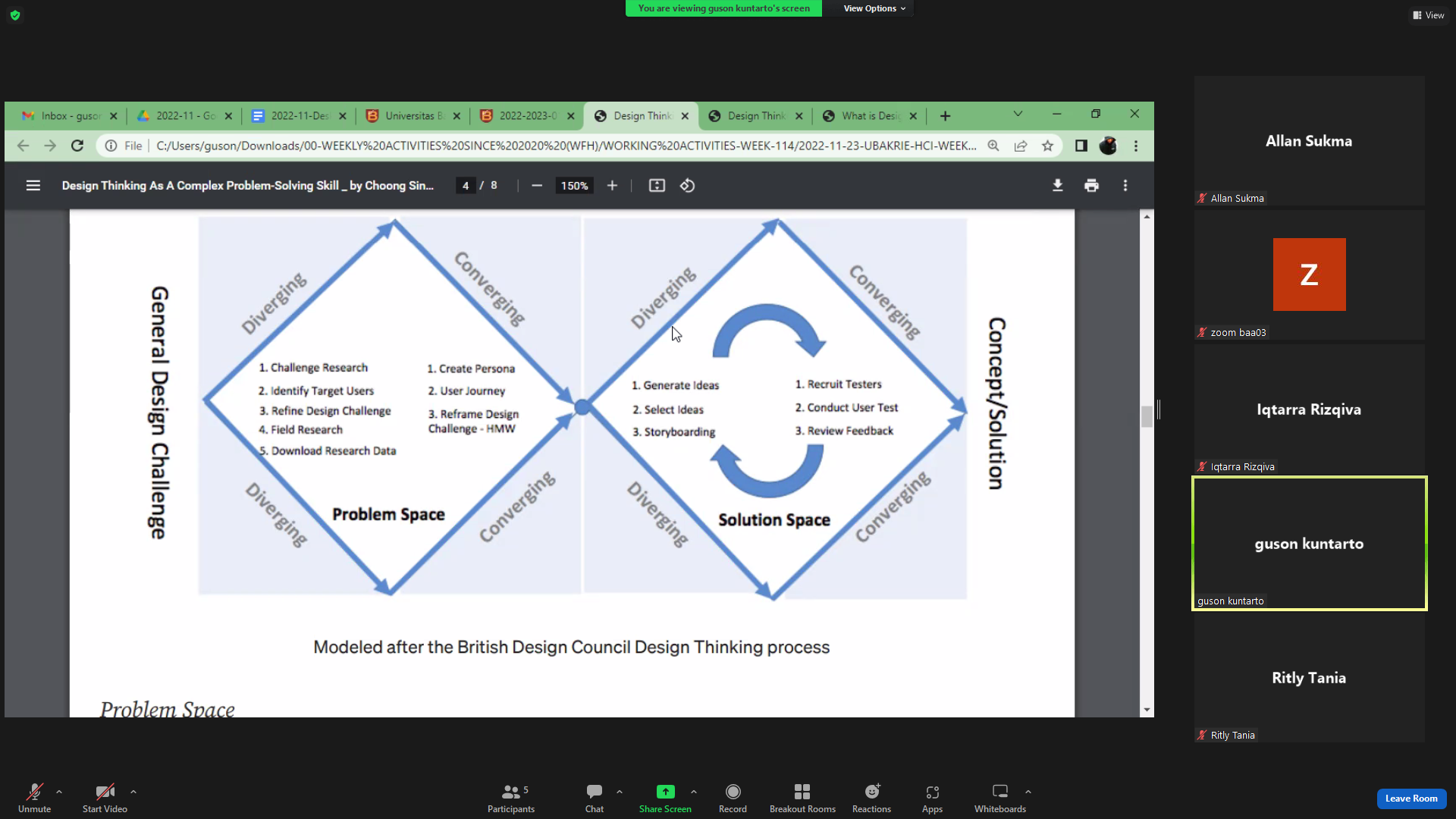
Task: Close the Inbox Gmail tab
Action: pos(114,116)
